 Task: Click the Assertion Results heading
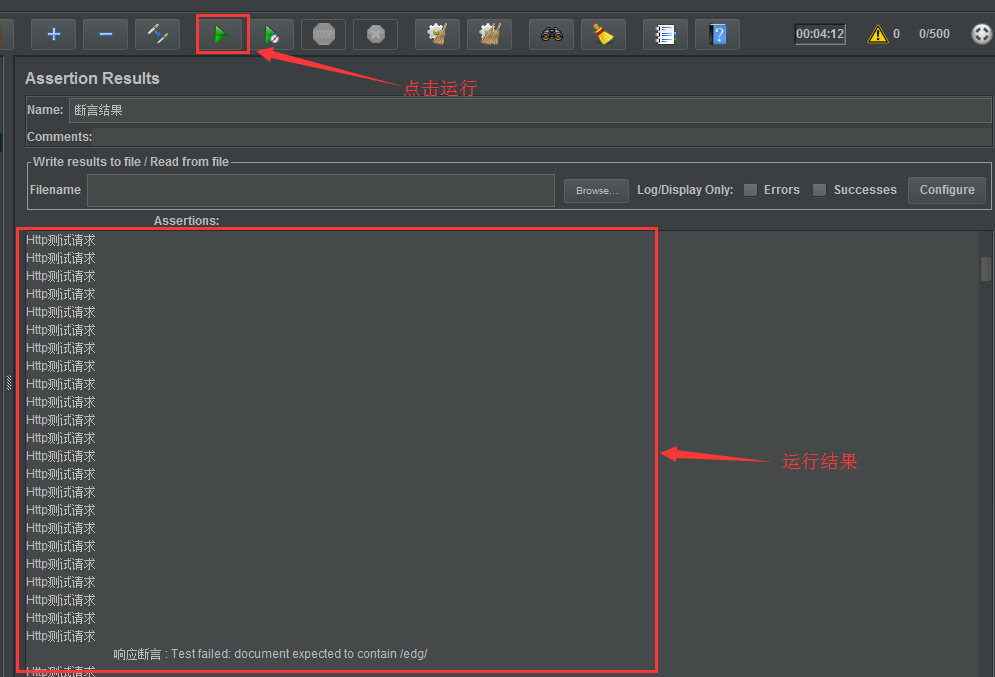(x=92, y=79)
